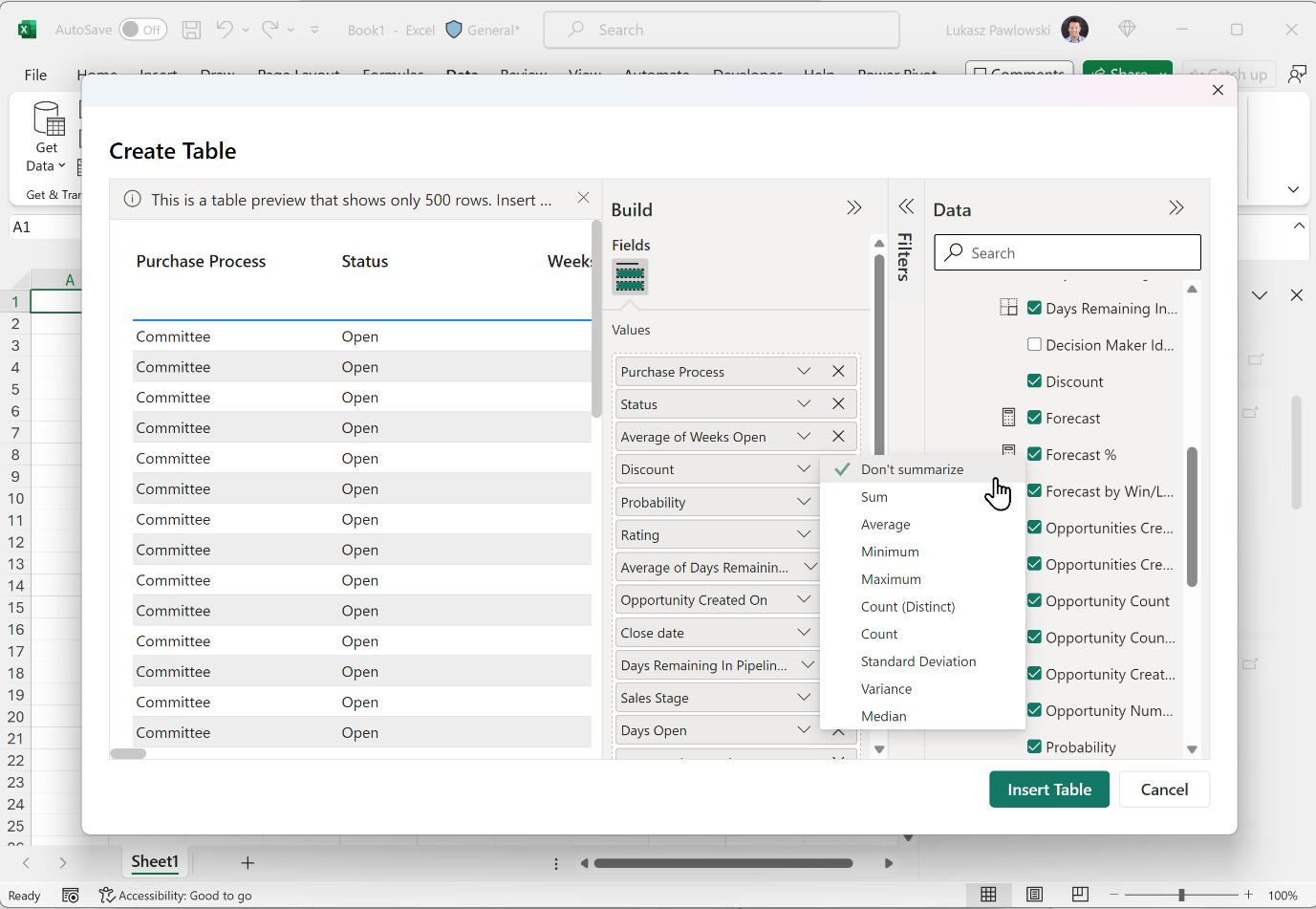Click Page Layout view icon in status bar

(1034, 895)
